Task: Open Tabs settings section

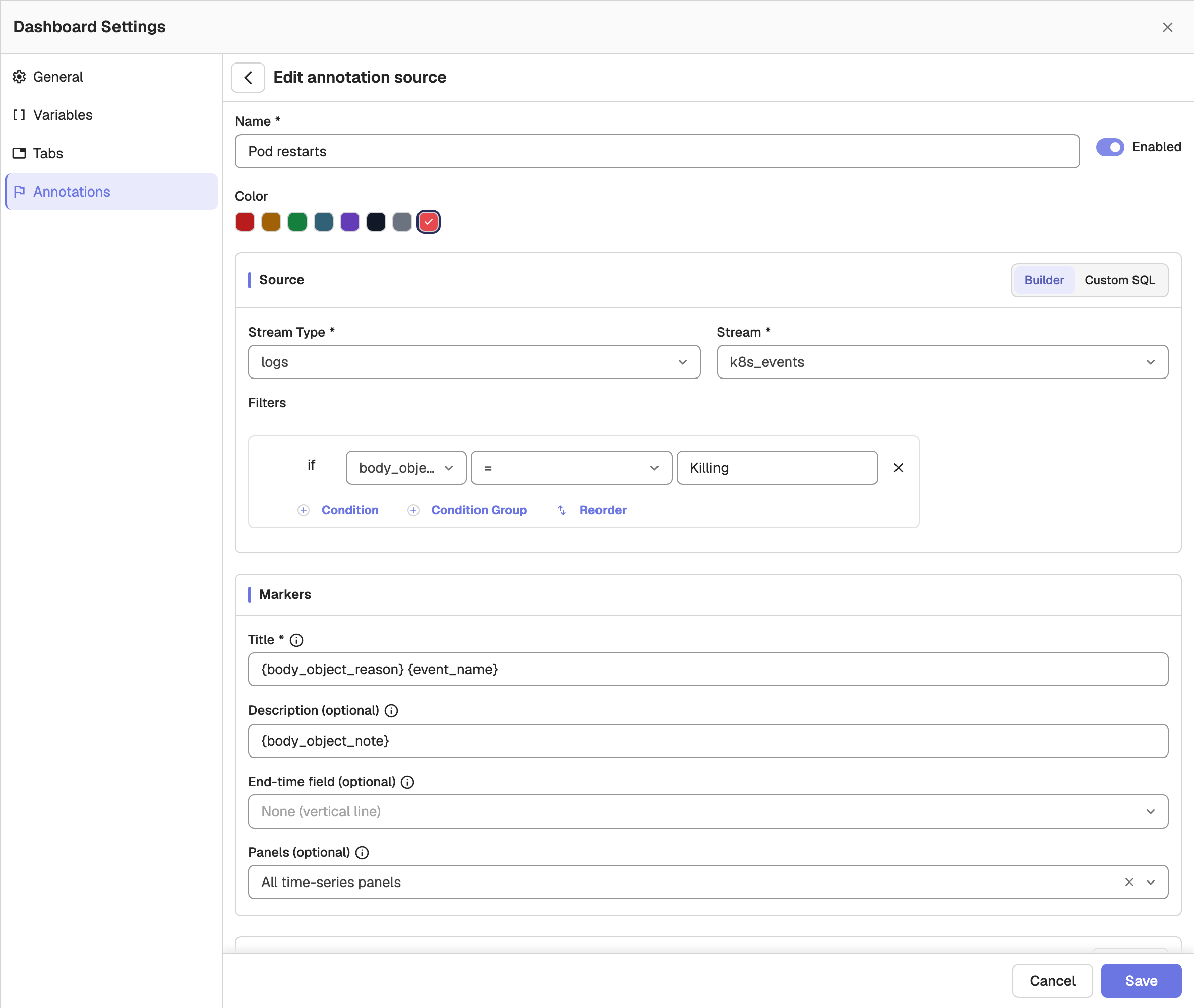Action: click(111, 153)
